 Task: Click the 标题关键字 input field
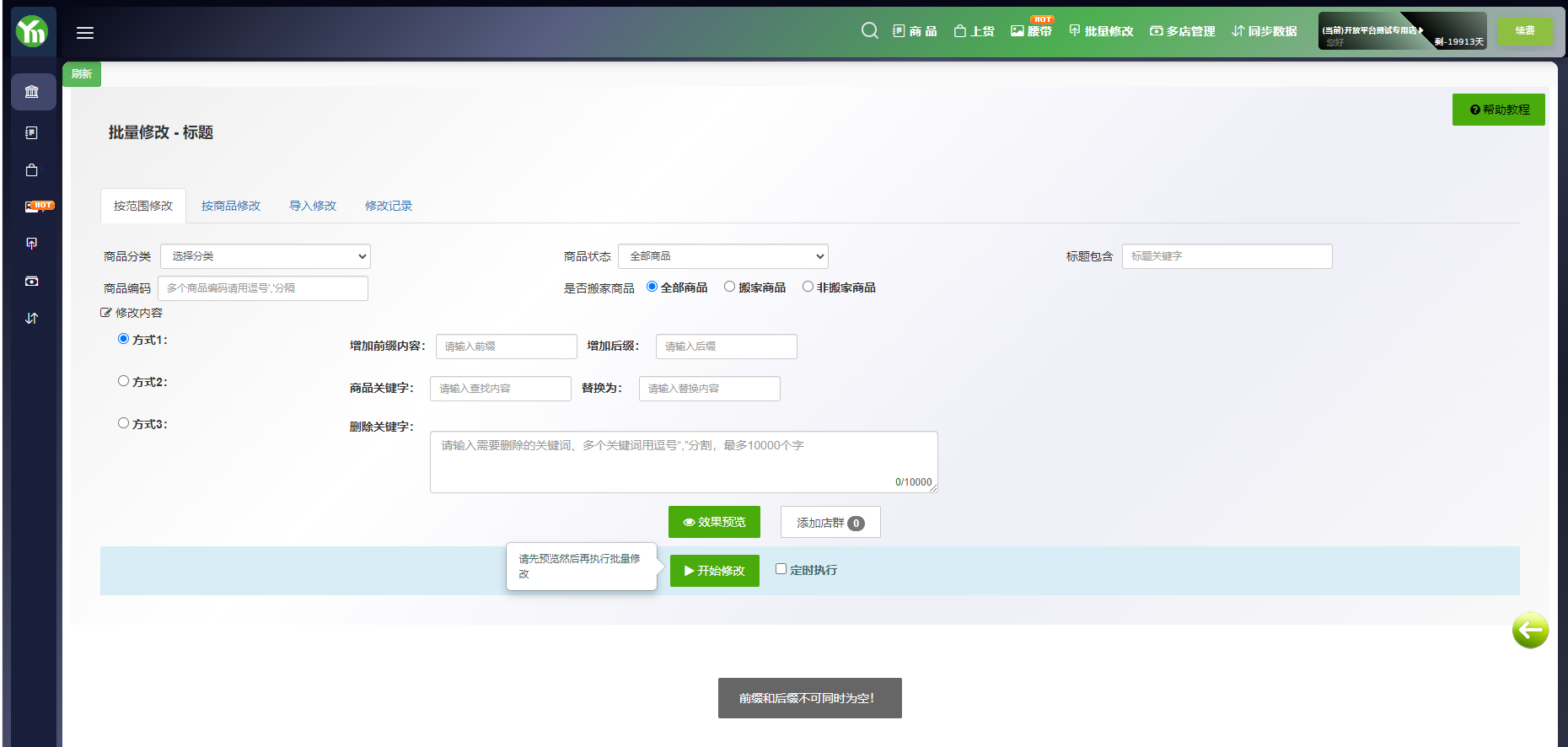tap(1227, 256)
